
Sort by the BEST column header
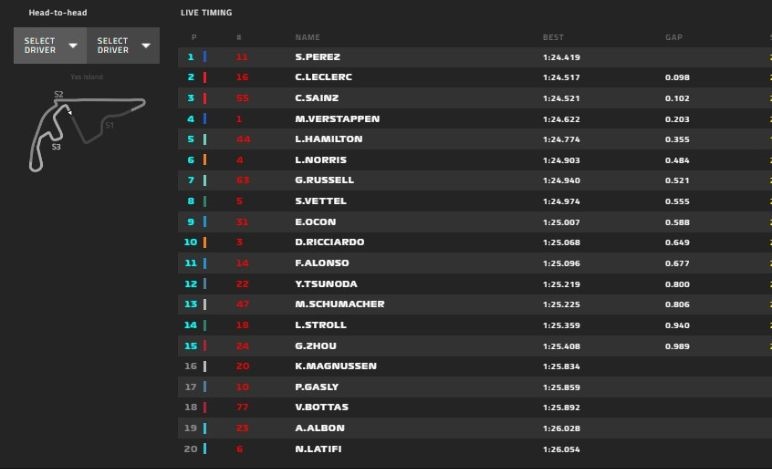(553, 37)
